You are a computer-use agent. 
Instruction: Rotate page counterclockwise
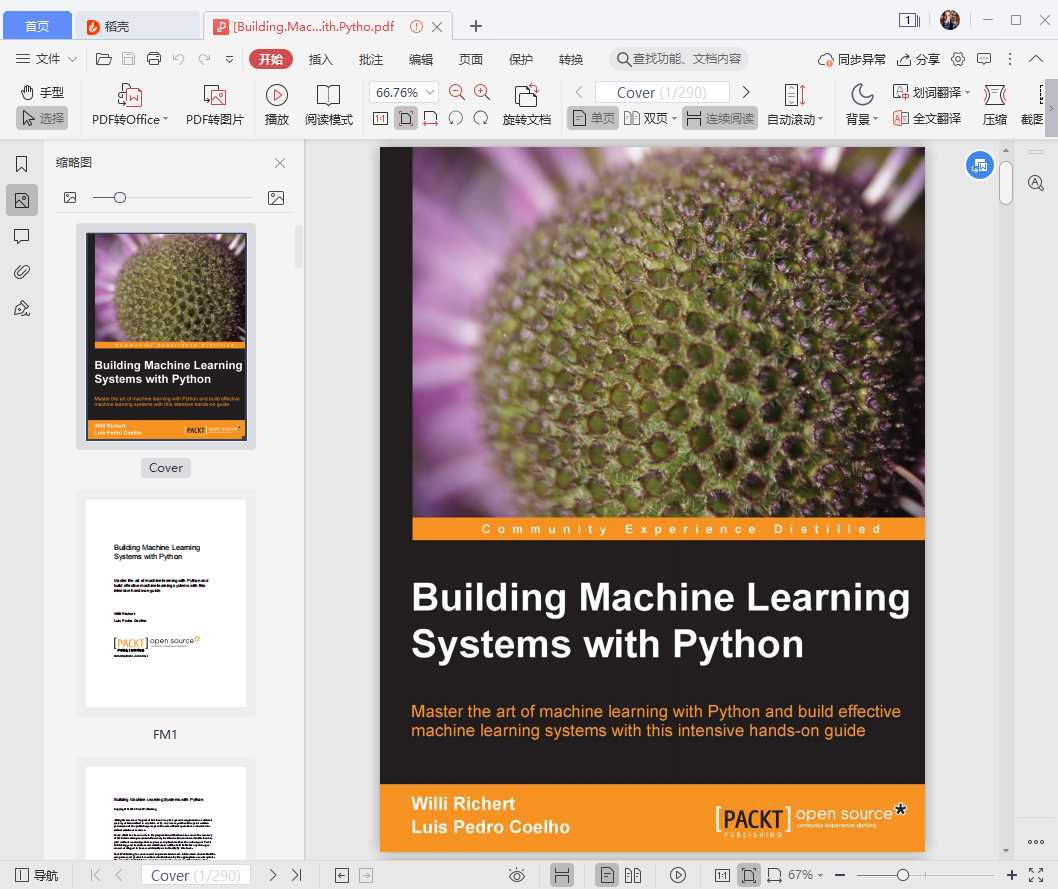coord(456,119)
